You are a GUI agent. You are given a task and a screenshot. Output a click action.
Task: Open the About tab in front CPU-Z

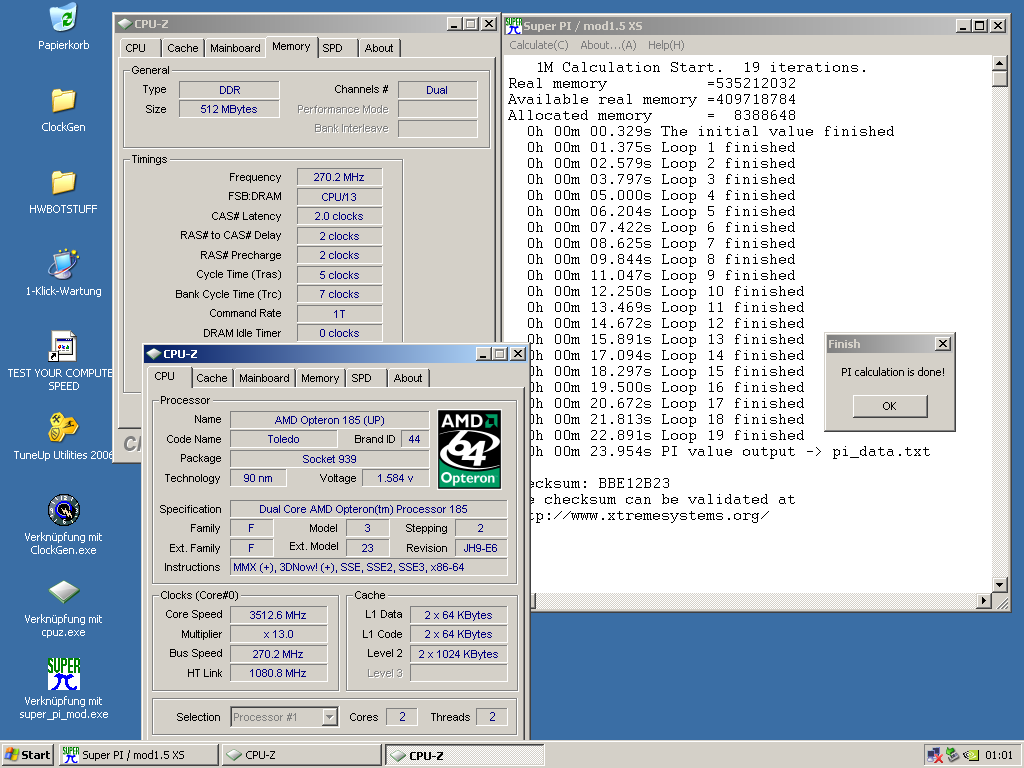point(408,378)
